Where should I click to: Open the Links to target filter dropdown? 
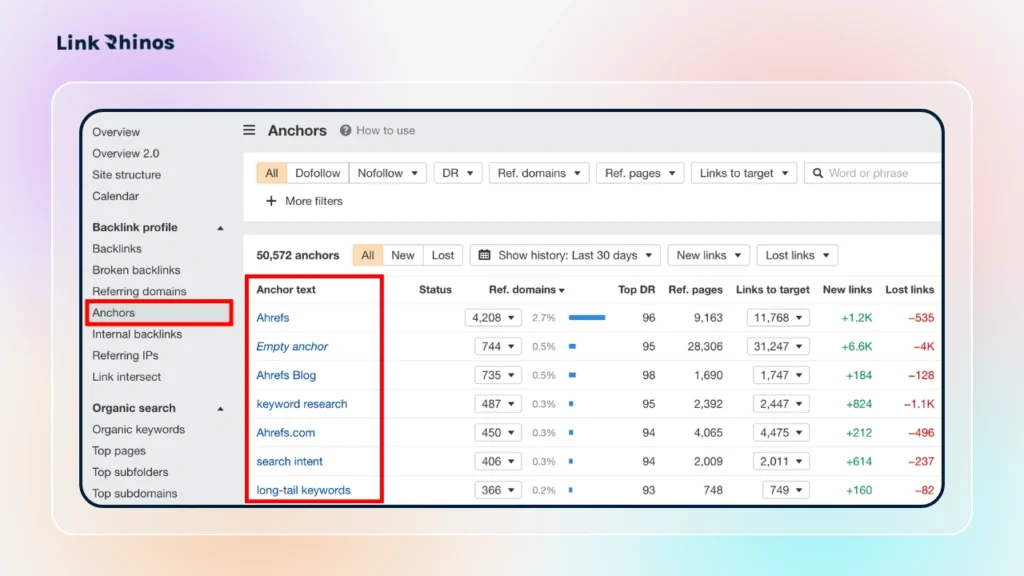coord(744,173)
